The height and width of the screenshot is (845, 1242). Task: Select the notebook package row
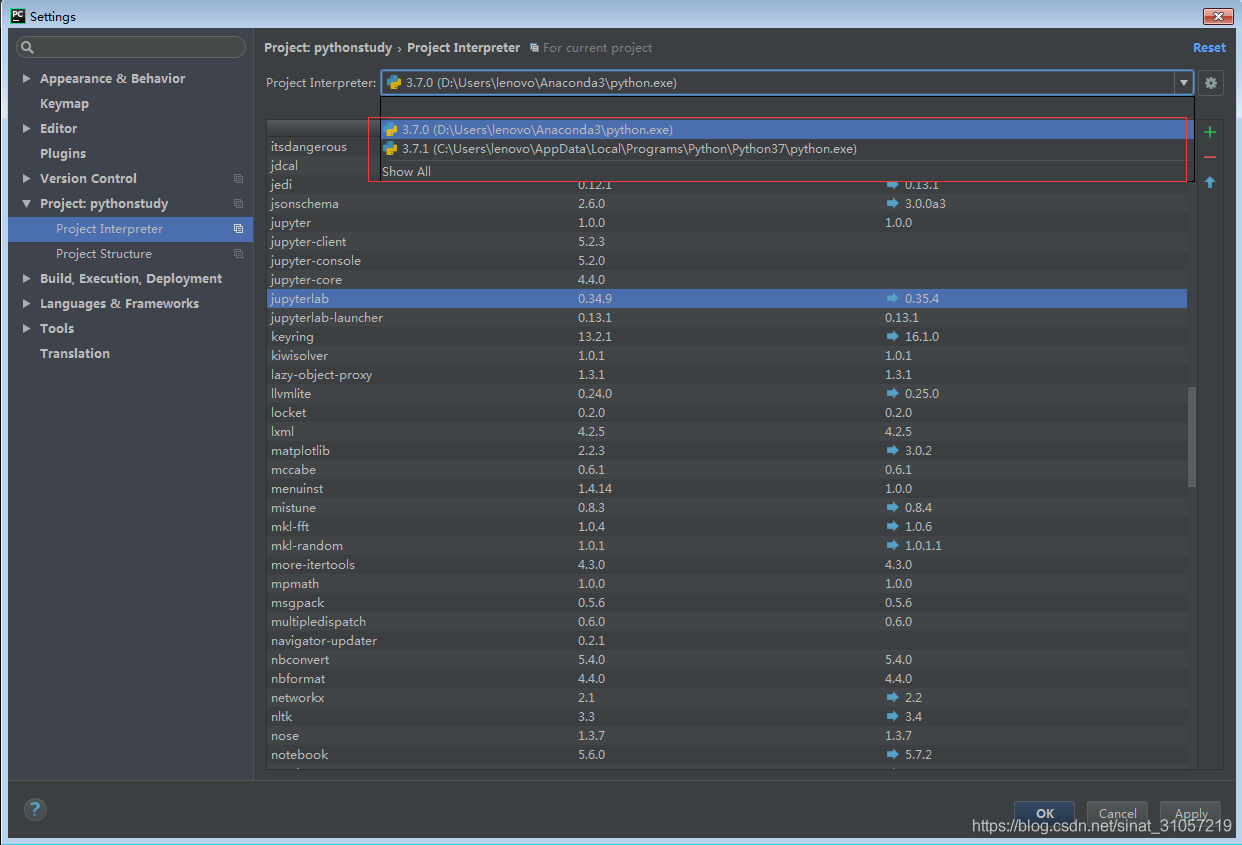727,755
